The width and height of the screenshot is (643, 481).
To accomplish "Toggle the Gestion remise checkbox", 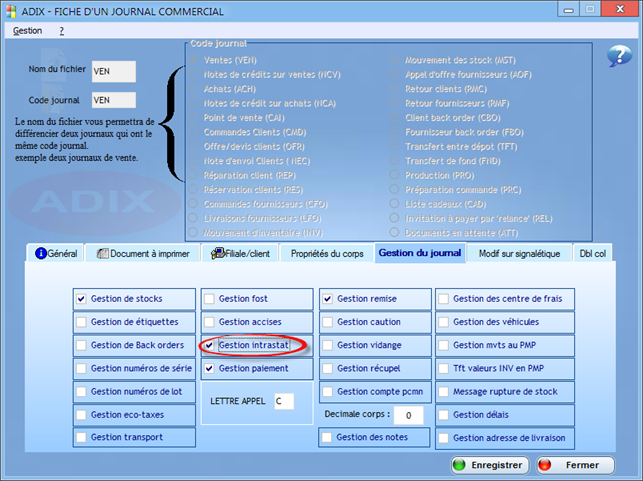I will tap(328, 299).
